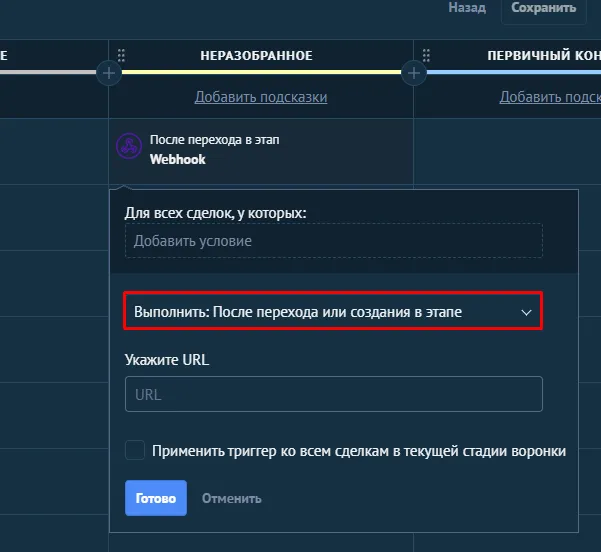Image resolution: width=601 pixels, height=552 pixels.
Task: Click Сохранить at the top
Action: coord(544,8)
